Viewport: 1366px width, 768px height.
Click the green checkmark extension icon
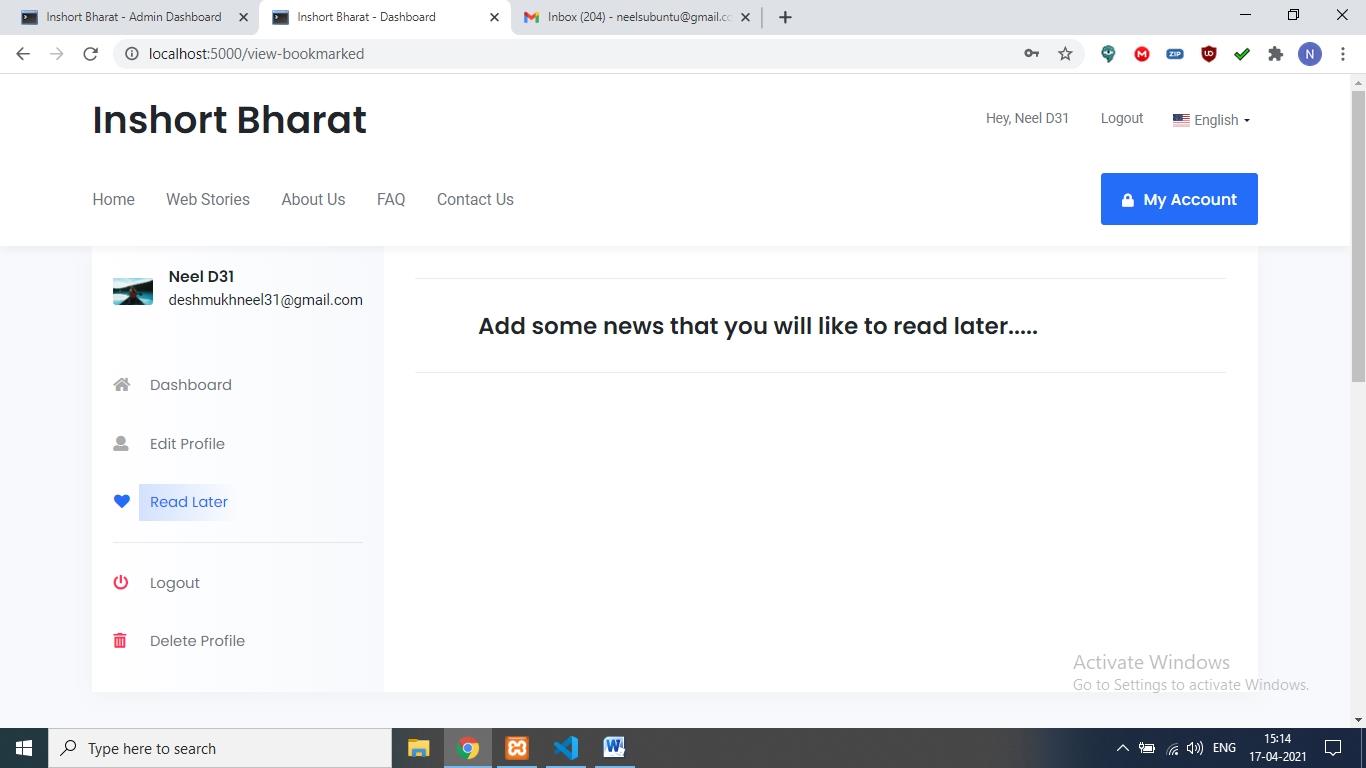pyautogui.click(x=1242, y=54)
